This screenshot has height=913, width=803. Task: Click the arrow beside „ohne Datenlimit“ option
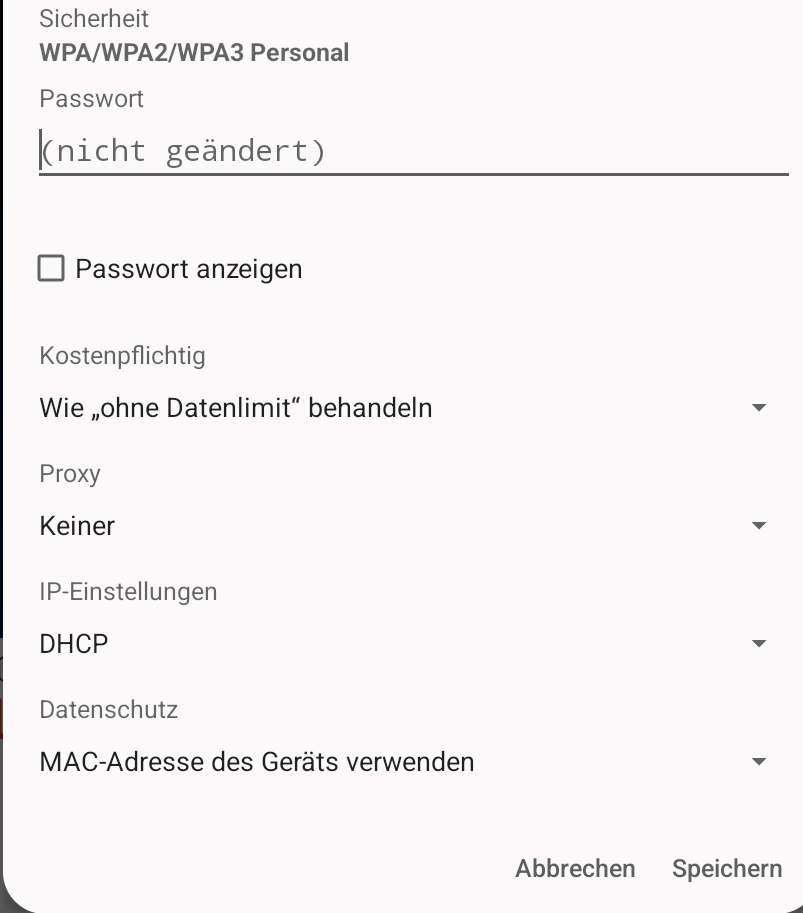point(758,408)
